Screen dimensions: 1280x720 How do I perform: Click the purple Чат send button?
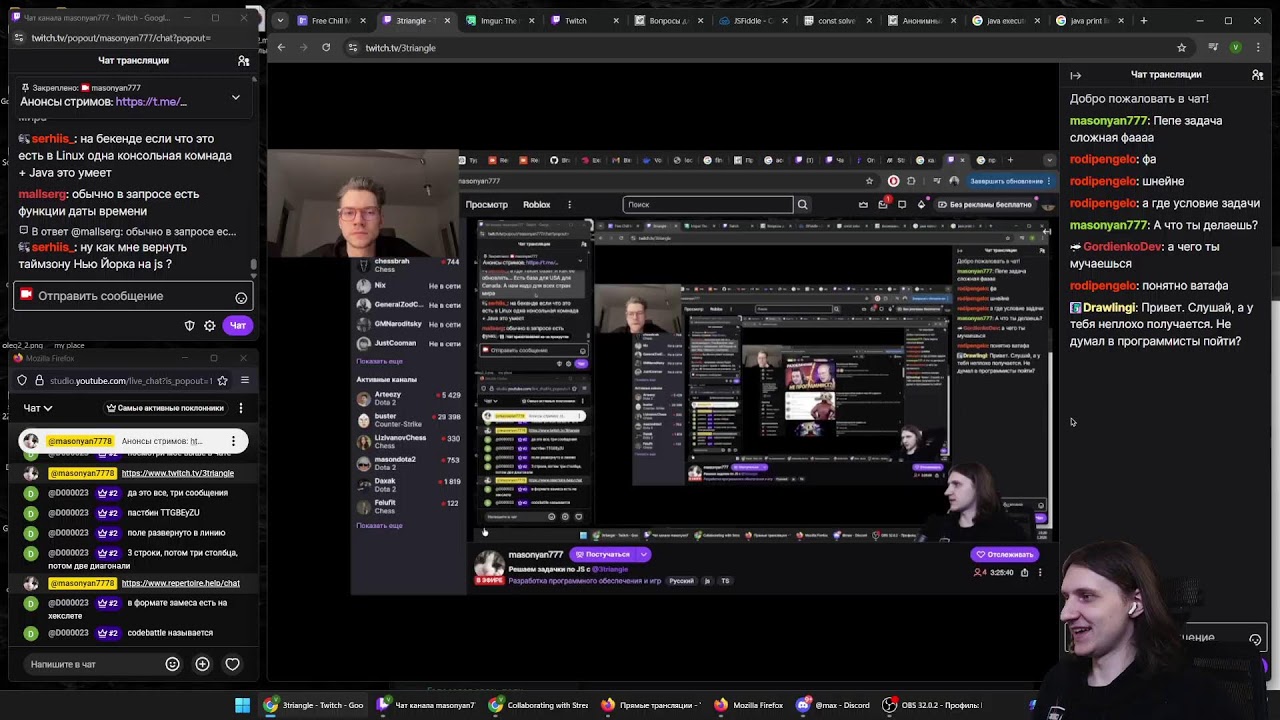[238, 325]
